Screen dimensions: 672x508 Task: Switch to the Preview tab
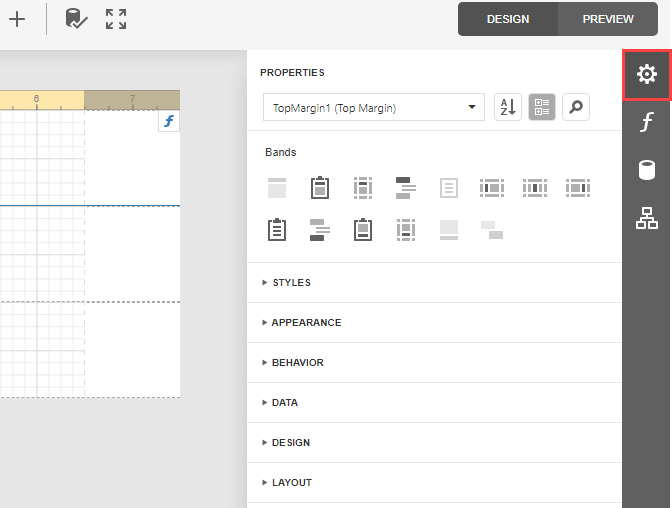point(608,19)
